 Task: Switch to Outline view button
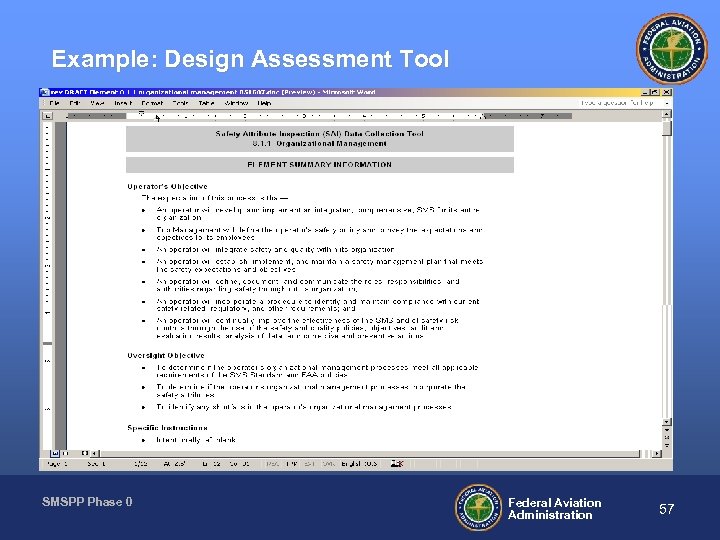coord(85,453)
